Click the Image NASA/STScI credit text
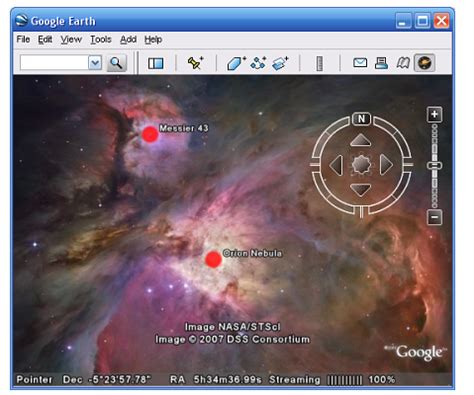Image resolution: width=474 pixels, height=395 pixels. 233,327
